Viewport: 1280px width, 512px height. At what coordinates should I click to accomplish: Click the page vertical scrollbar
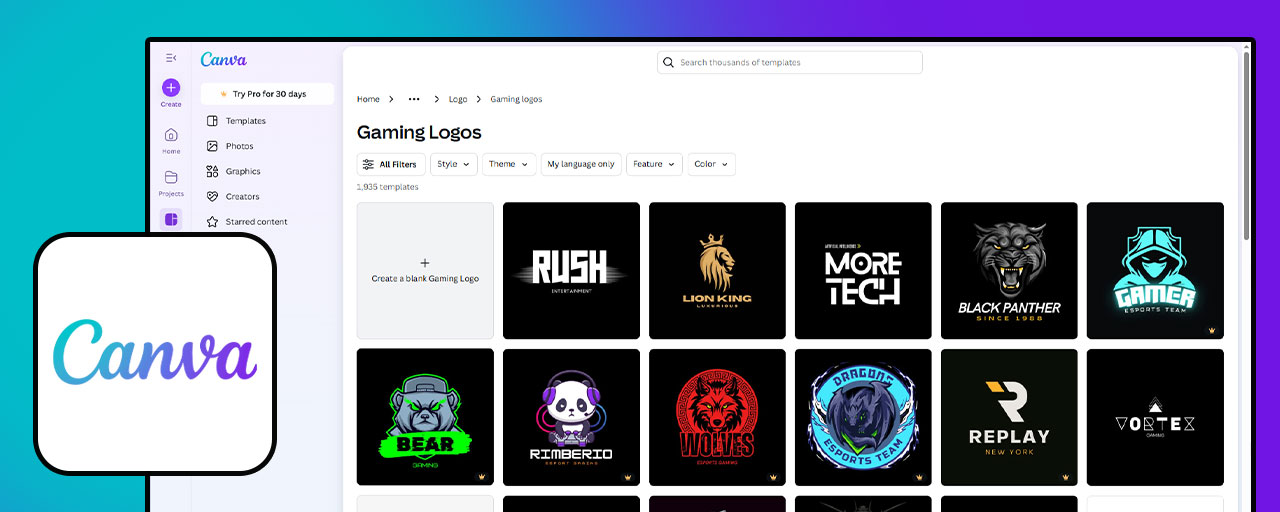(1246, 145)
